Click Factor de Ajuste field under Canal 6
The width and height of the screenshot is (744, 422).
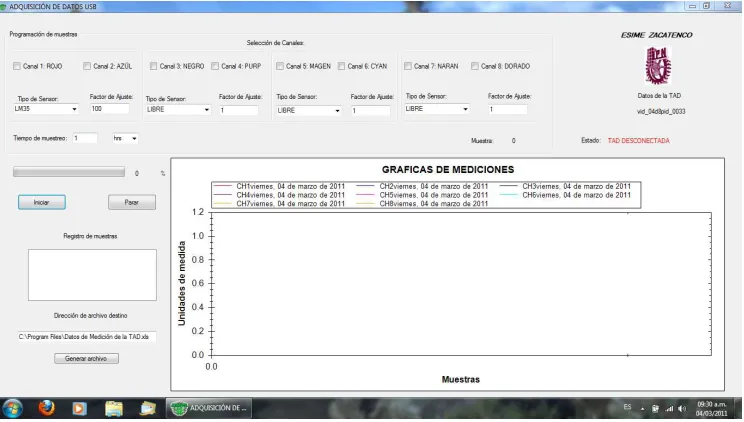371,111
